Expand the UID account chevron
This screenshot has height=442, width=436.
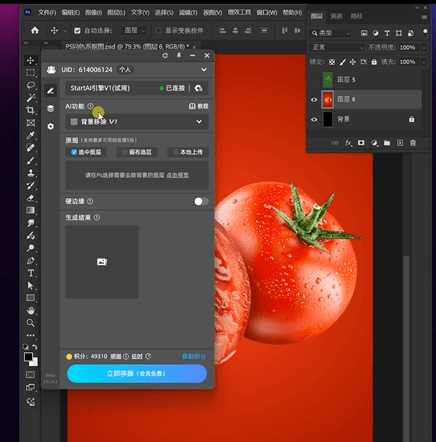click(204, 69)
